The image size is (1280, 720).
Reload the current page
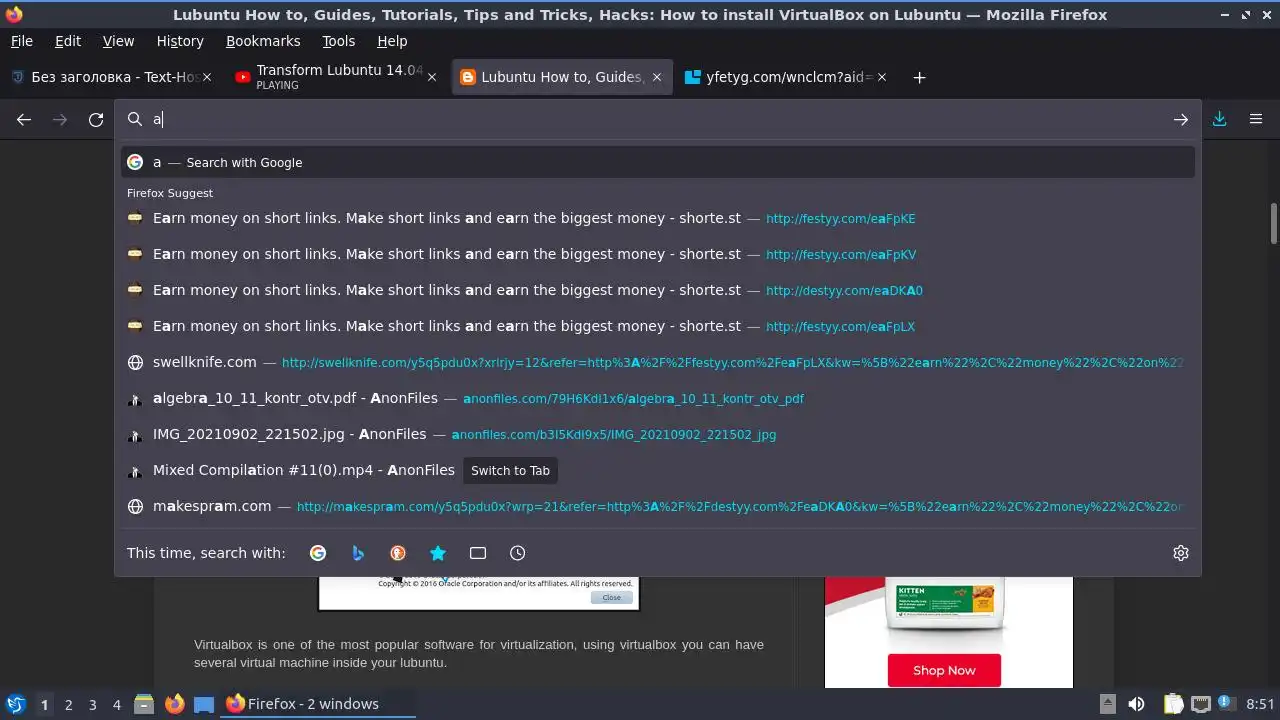point(96,120)
